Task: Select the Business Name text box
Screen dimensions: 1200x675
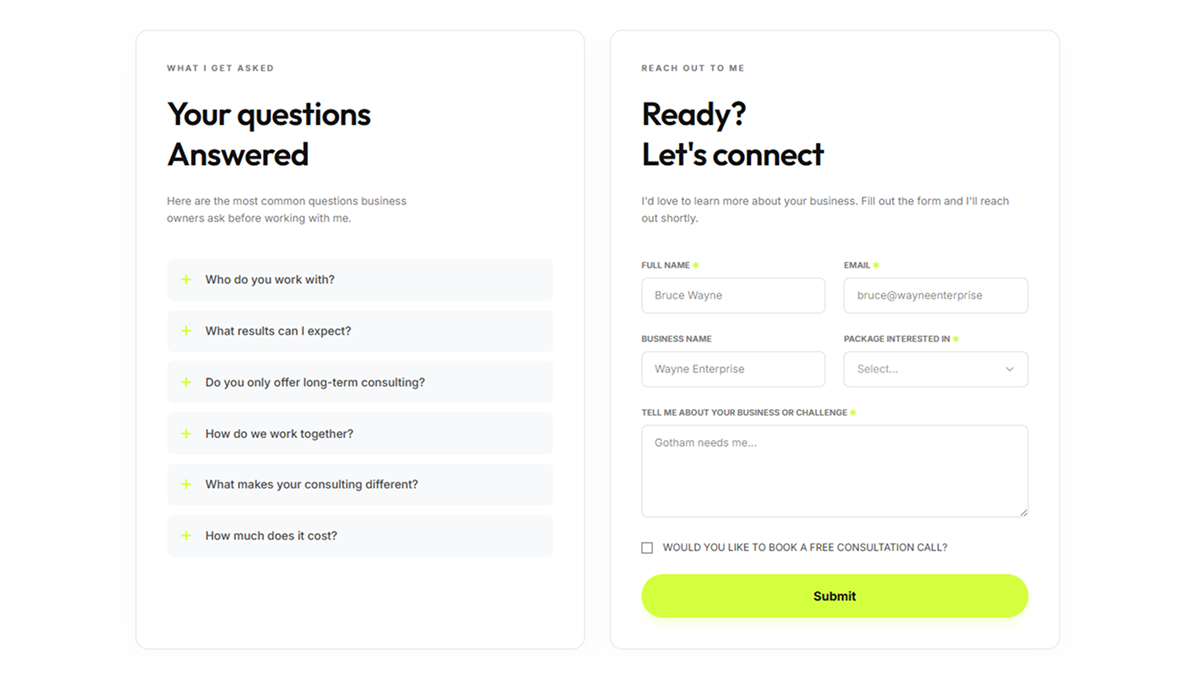Action: pos(733,370)
